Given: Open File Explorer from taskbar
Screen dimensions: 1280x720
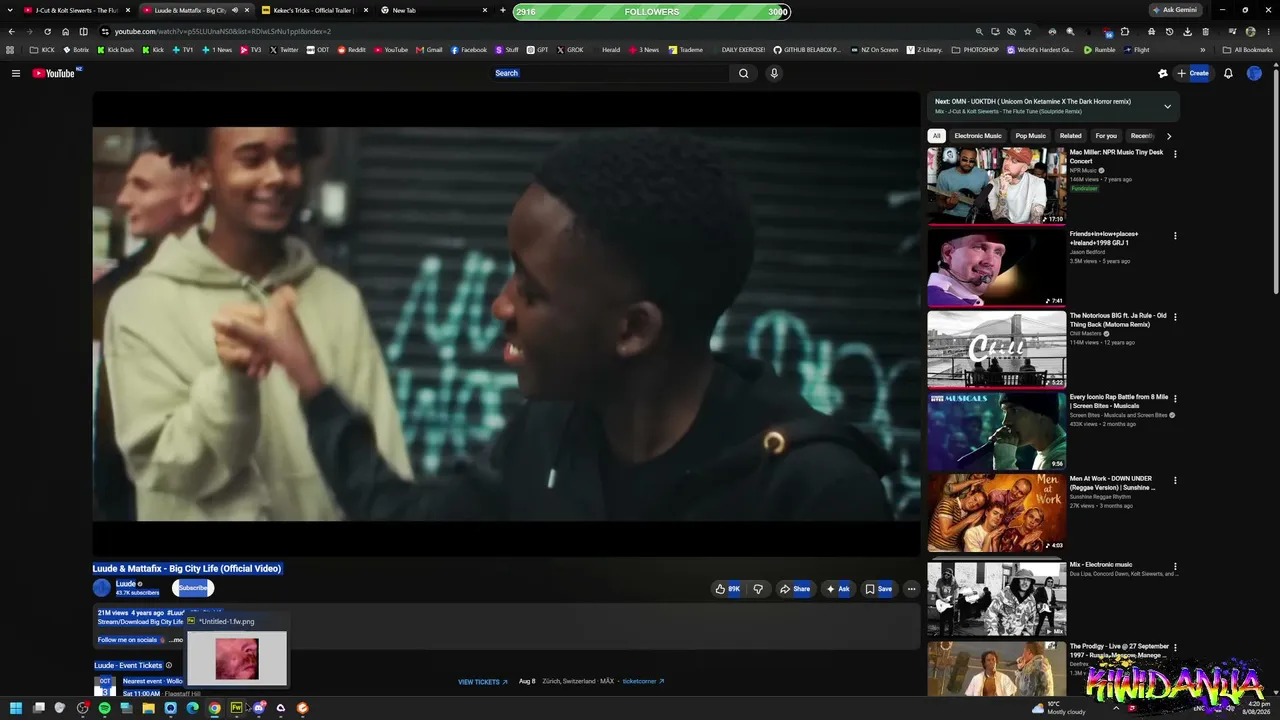Looking at the screenshot, I should [148, 708].
